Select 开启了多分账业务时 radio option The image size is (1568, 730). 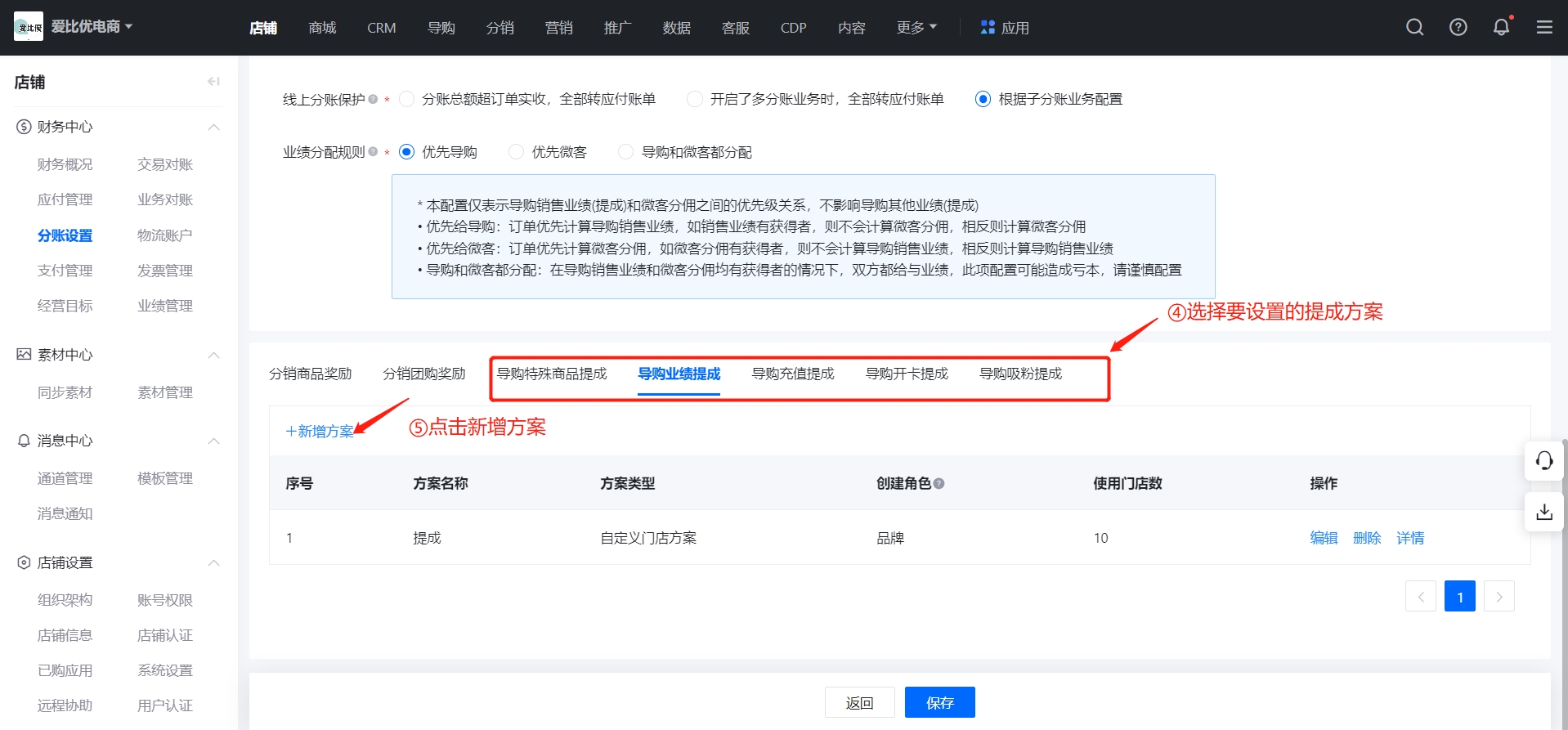click(x=695, y=99)
